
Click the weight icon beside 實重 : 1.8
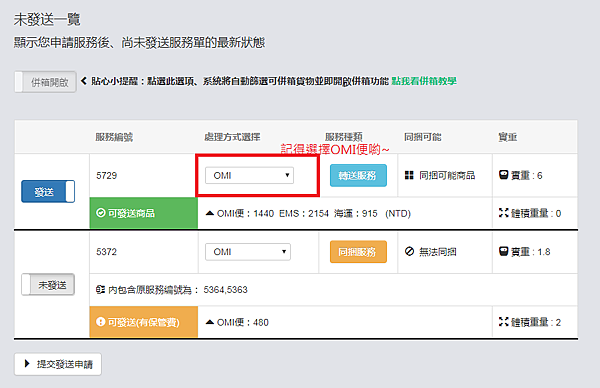tap(503, 251)
